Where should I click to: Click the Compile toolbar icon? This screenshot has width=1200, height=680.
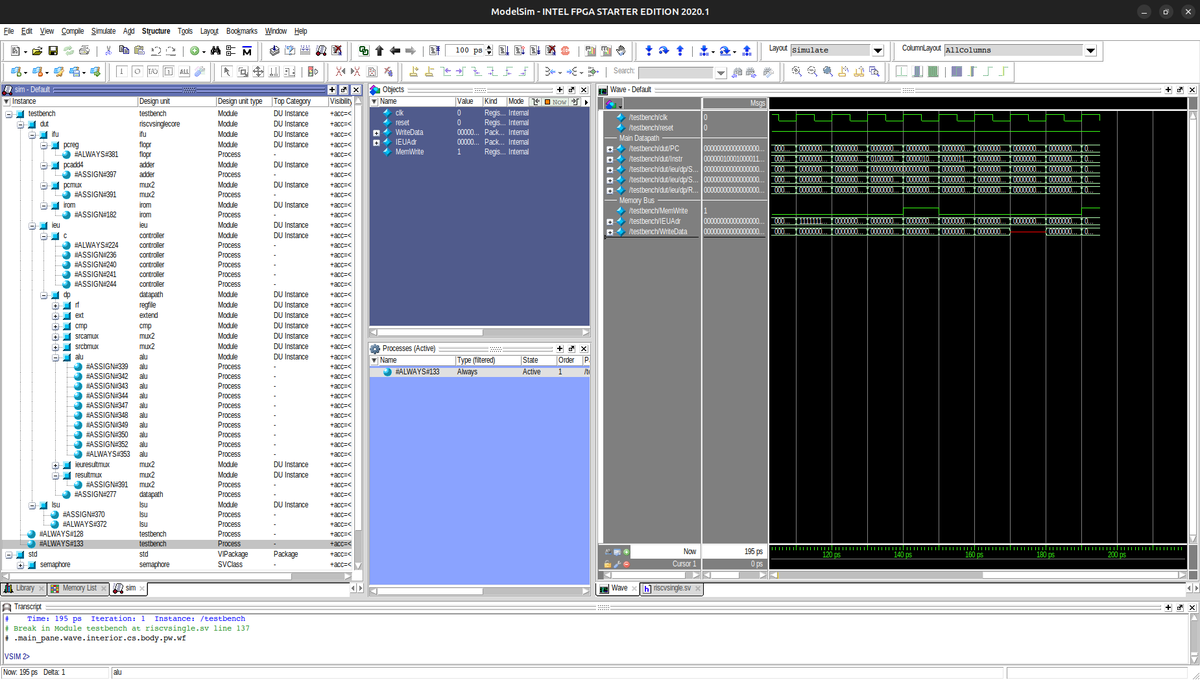(x=273, y=50)
